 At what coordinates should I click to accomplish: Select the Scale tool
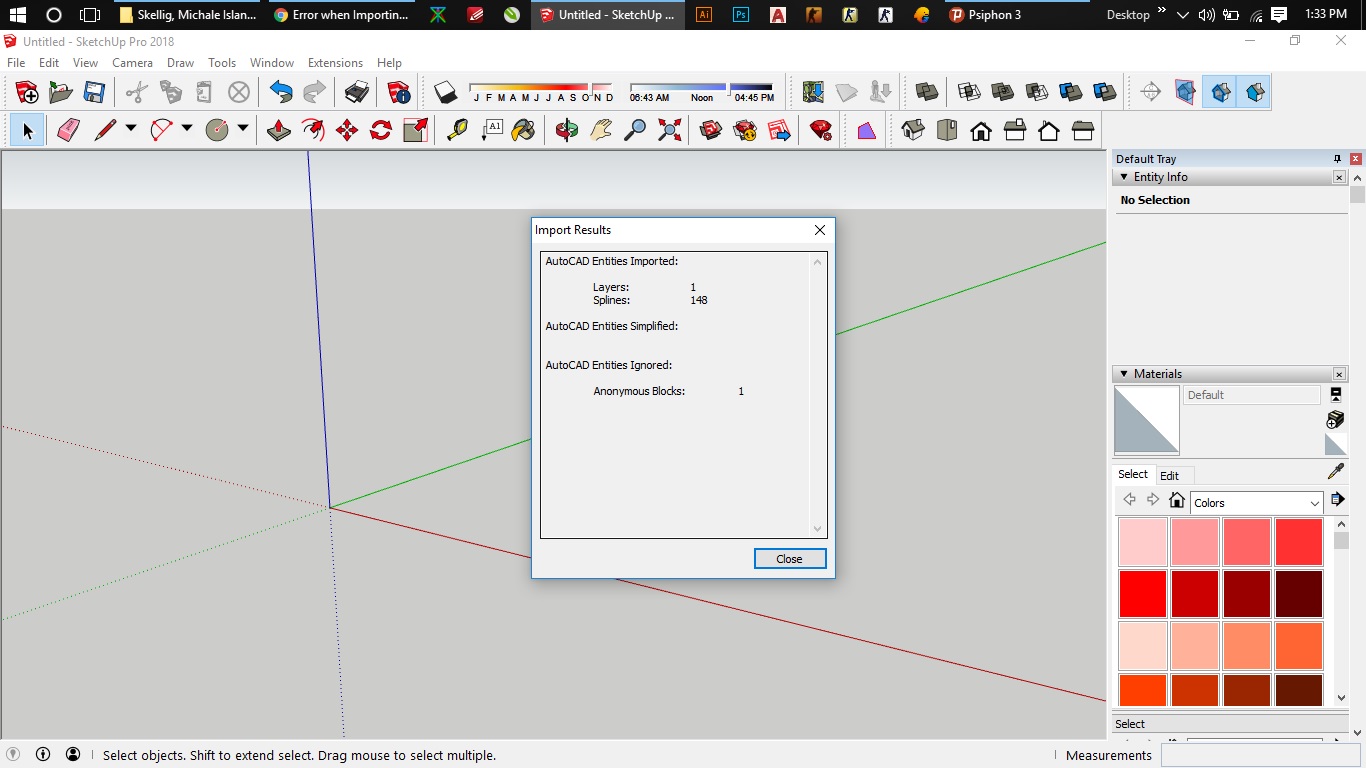[x=415, y=130]
